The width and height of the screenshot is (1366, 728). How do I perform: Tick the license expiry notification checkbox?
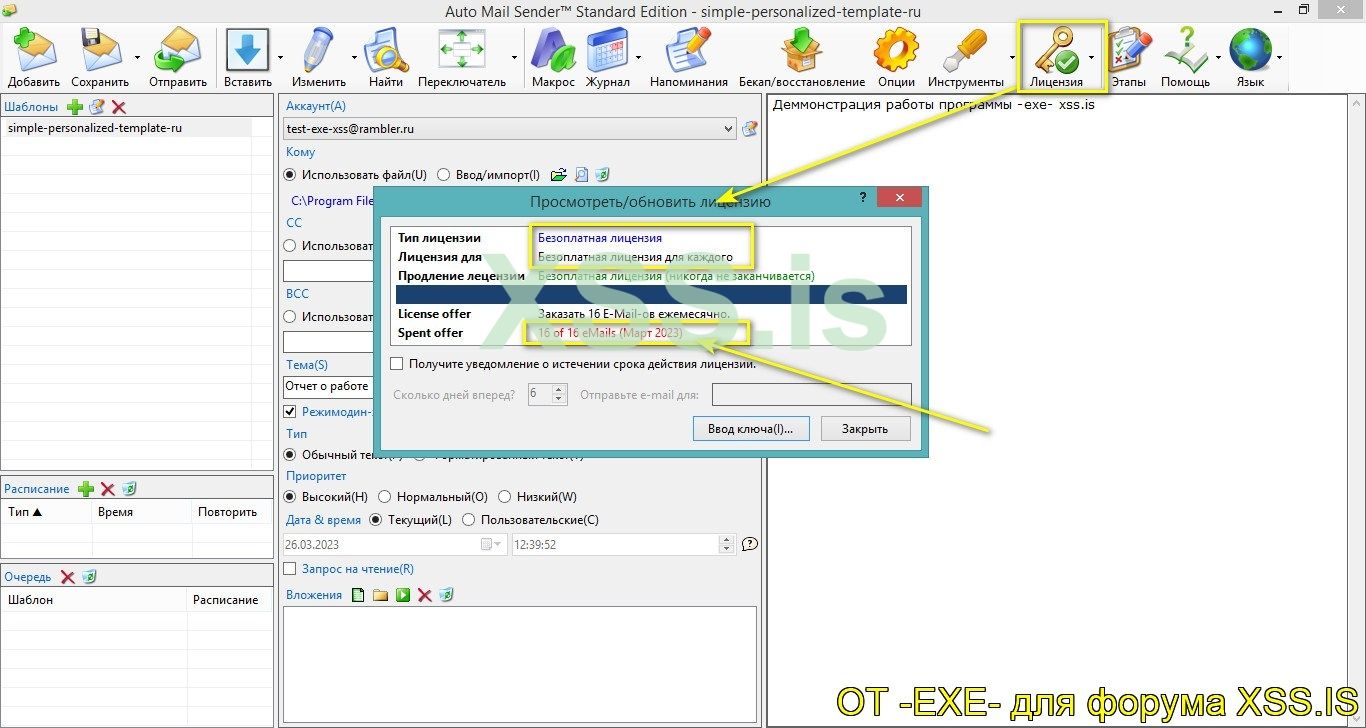397,364
